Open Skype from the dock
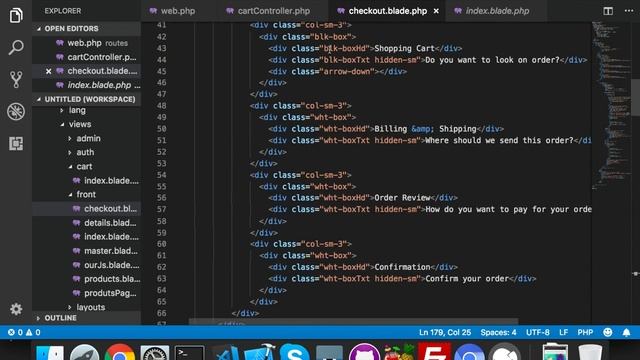The width and height of the screenshot is (640, 360). tap(295, 353)
